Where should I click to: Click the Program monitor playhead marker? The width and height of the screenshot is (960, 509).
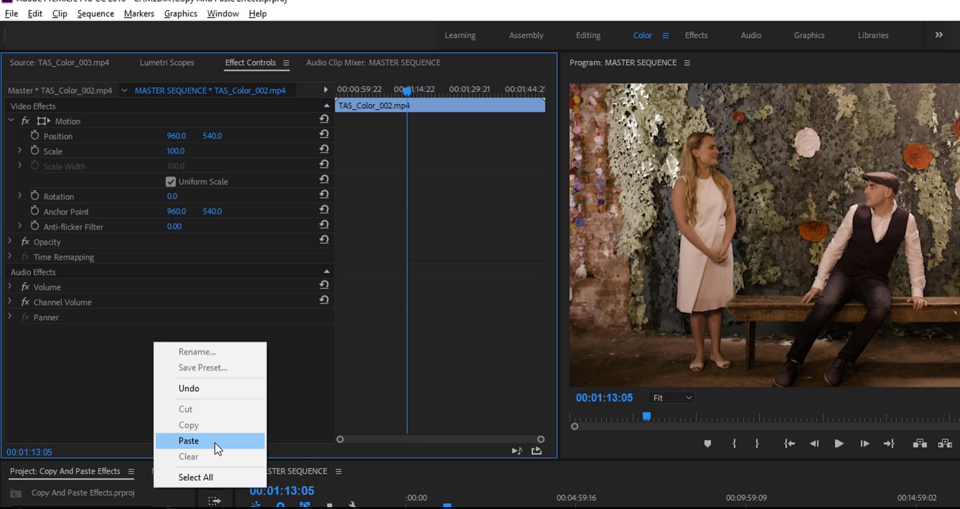[x=646, y=416]
